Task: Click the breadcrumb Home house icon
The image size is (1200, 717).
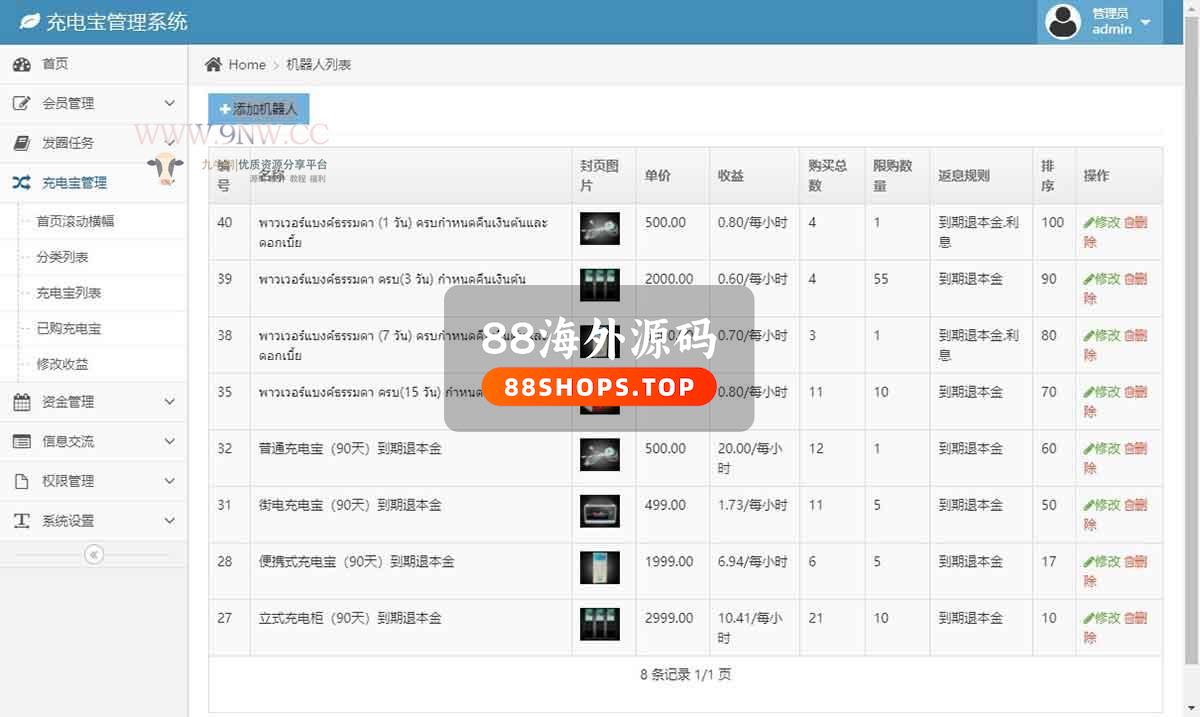Action: tap(213, 65)
